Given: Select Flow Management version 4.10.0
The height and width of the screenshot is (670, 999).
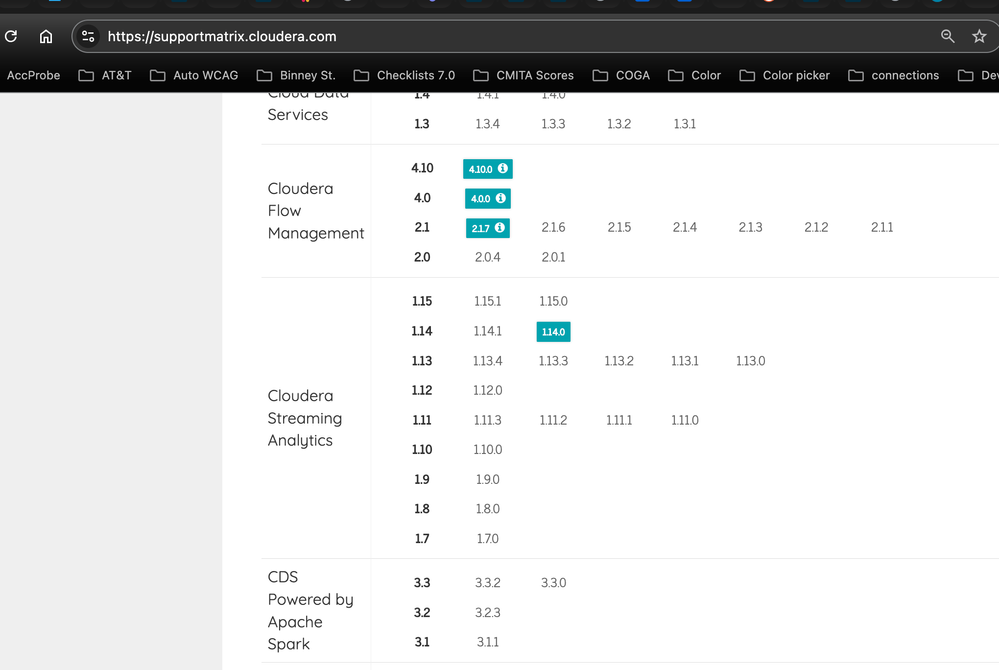Looking at the screenshot, I should tap(487, 169).
